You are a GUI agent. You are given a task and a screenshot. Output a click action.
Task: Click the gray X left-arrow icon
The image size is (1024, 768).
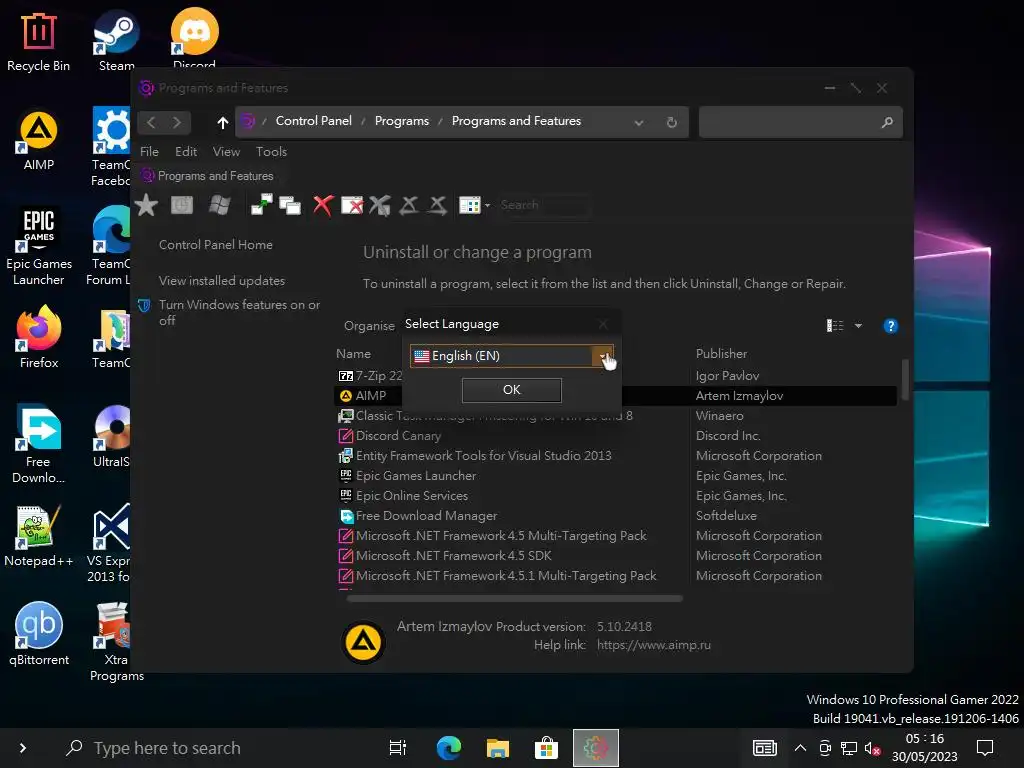pyautogui.click(x=409, y=205)
